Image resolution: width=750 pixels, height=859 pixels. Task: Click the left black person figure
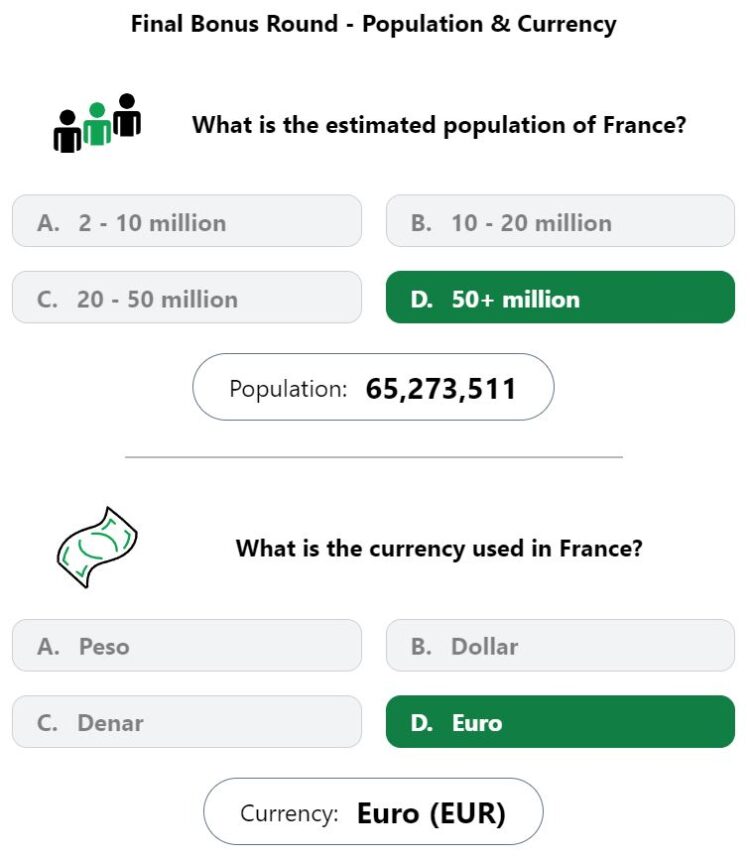[x=67, y=134]
